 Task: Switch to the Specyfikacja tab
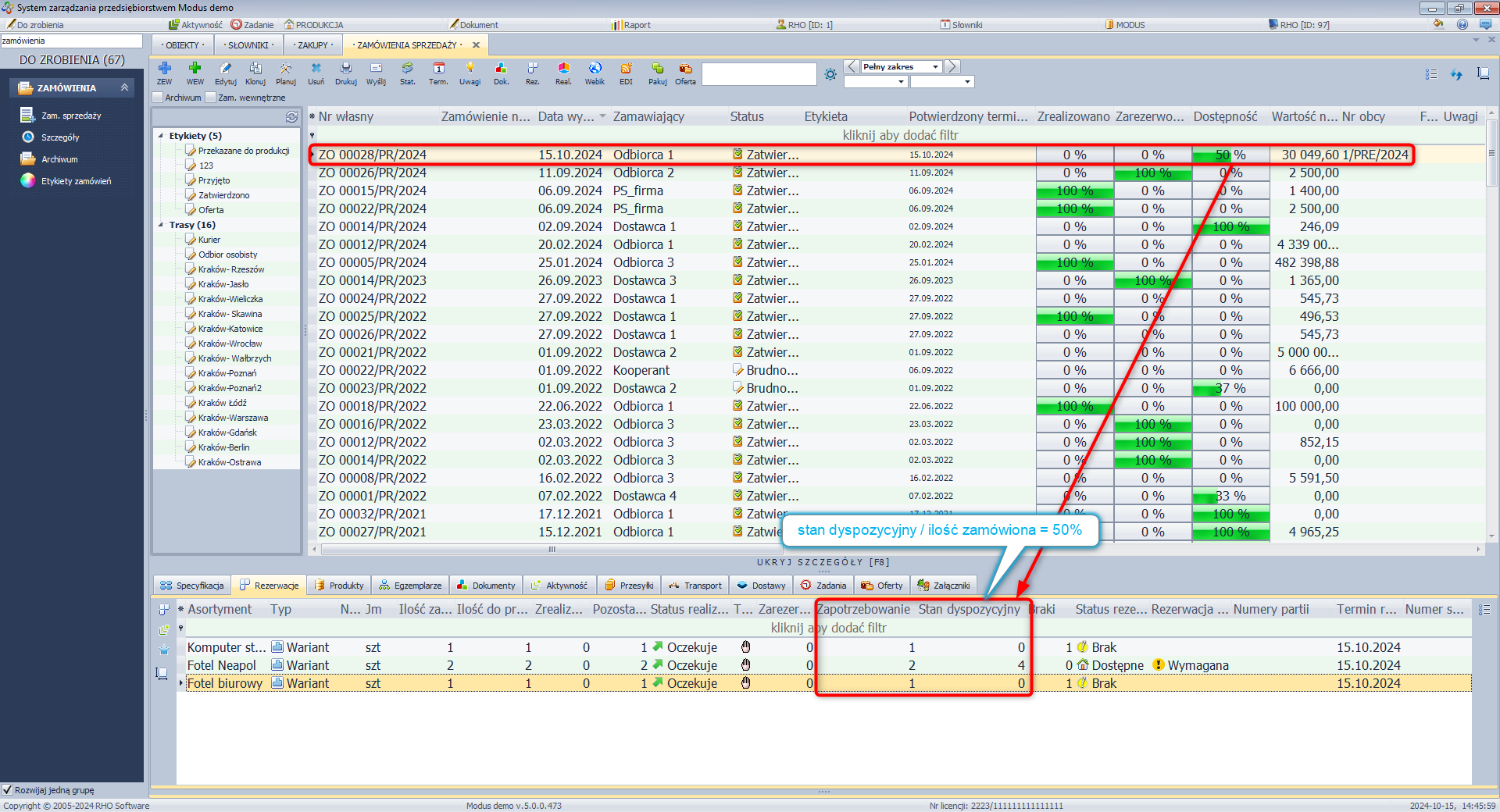(192, 586)
